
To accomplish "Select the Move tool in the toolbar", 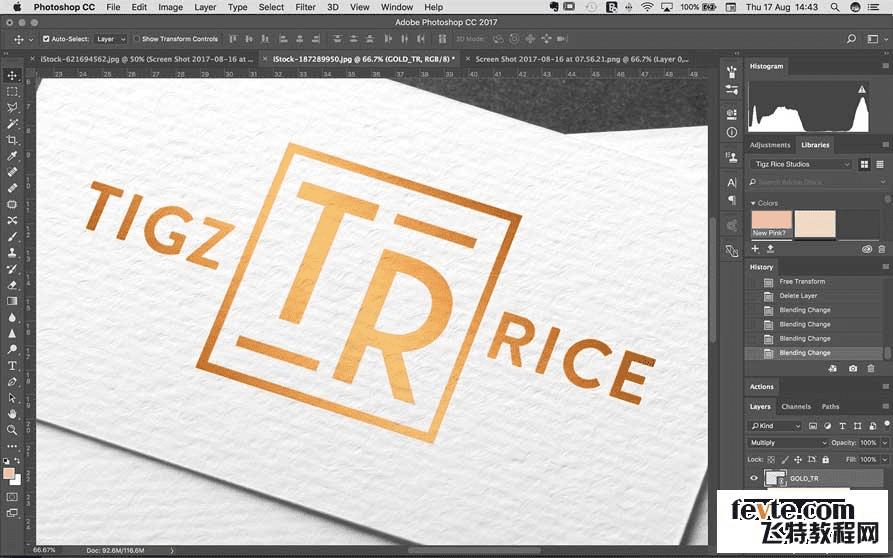I will [x=12, y=76].
